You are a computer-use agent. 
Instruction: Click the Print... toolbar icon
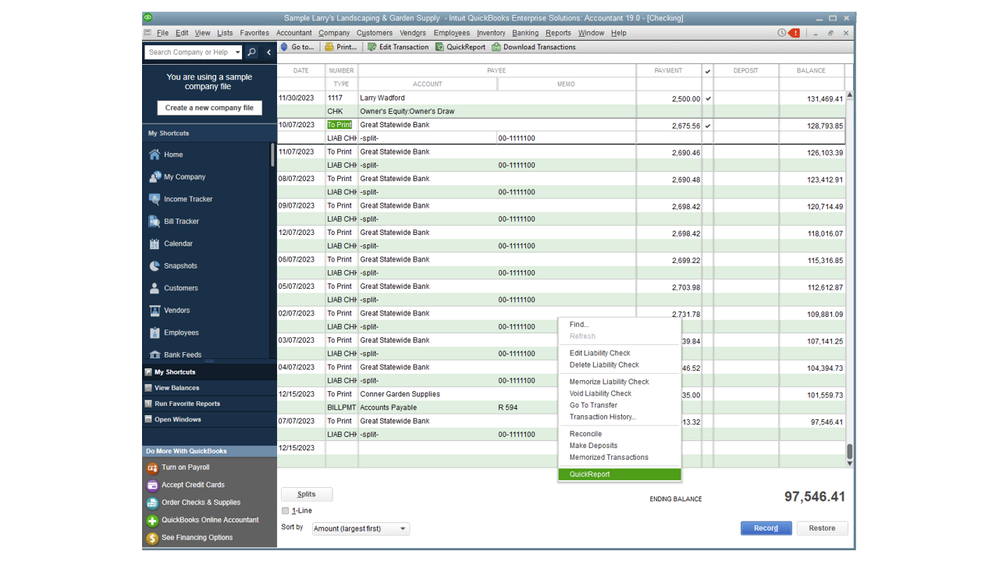(329, 47)
